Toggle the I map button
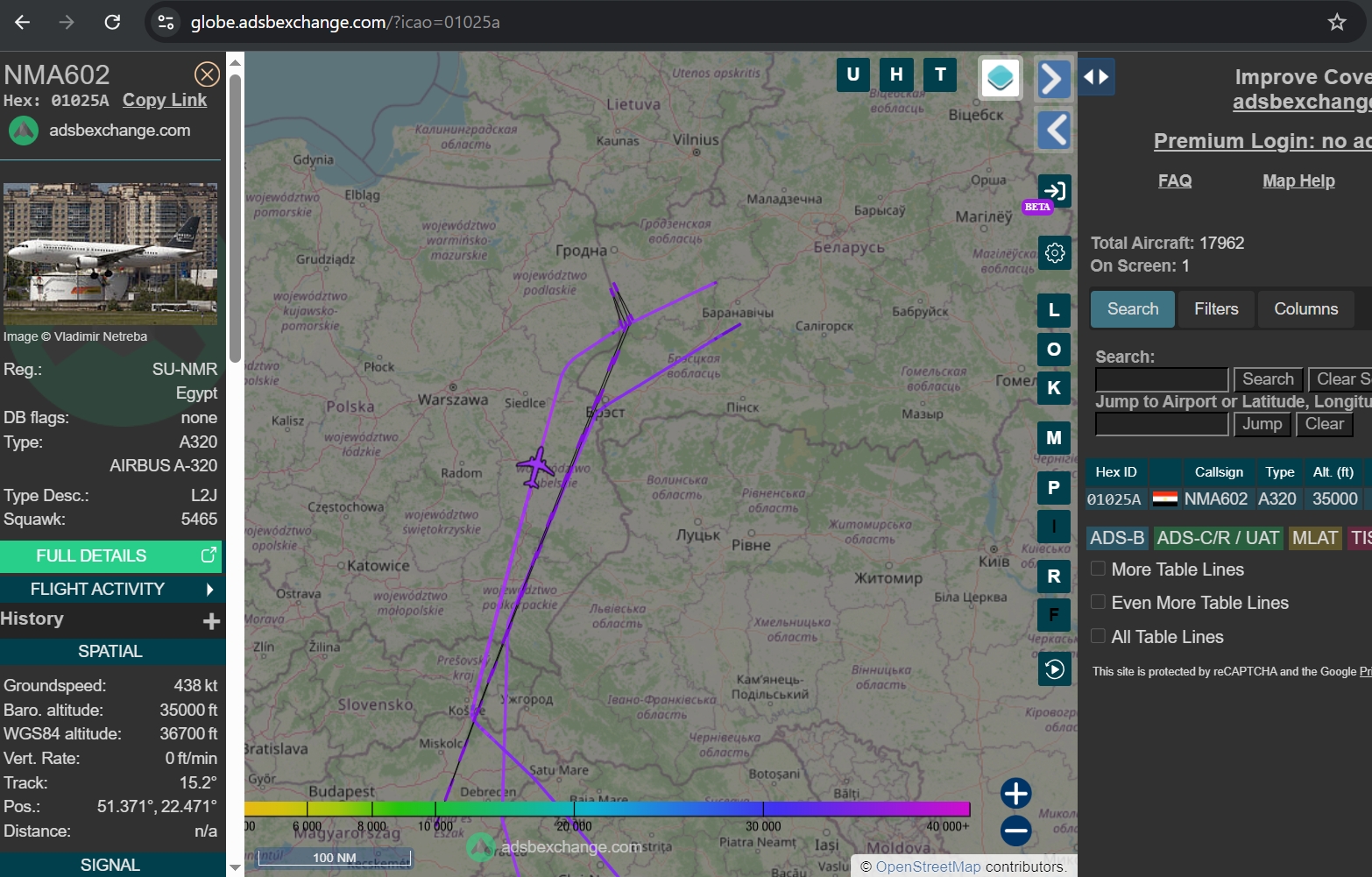This screenshot has height=877, width=1372. [x=1054, y=527]
